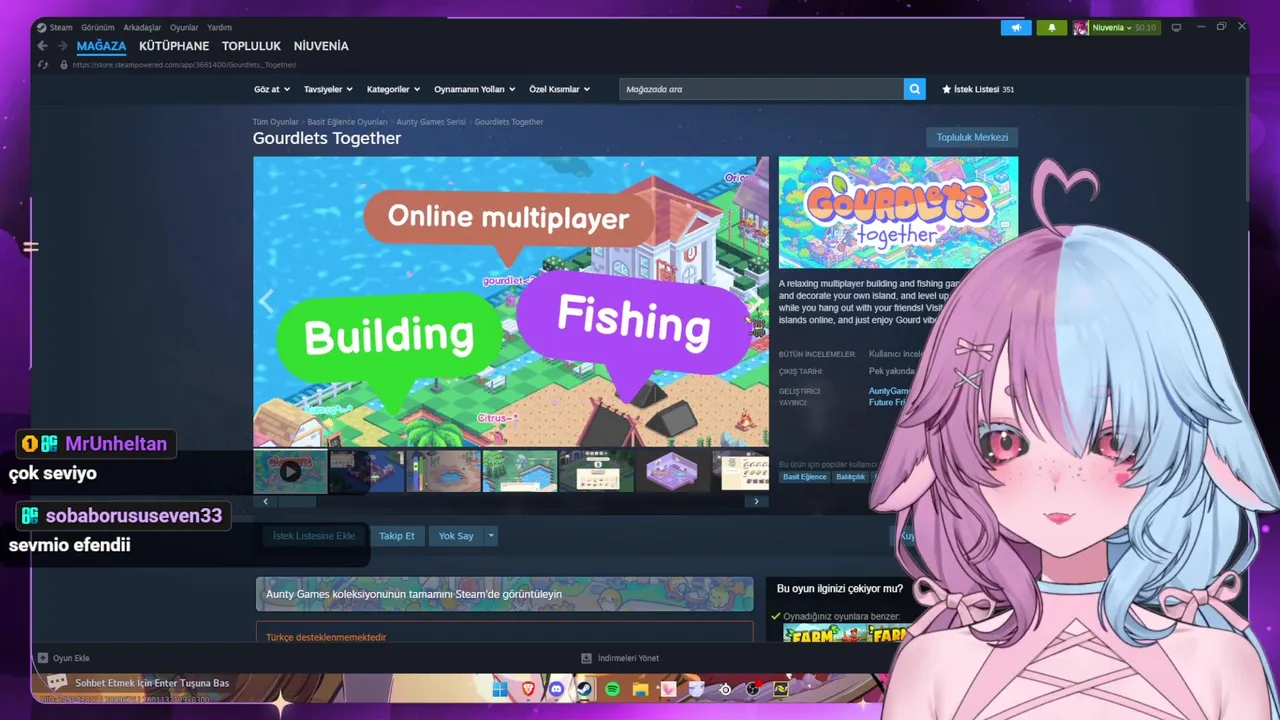The width and height of the screenshot is (1280, 720).
Task: Open the Niuvenia account dropdown
Action: pos(1112,28)
